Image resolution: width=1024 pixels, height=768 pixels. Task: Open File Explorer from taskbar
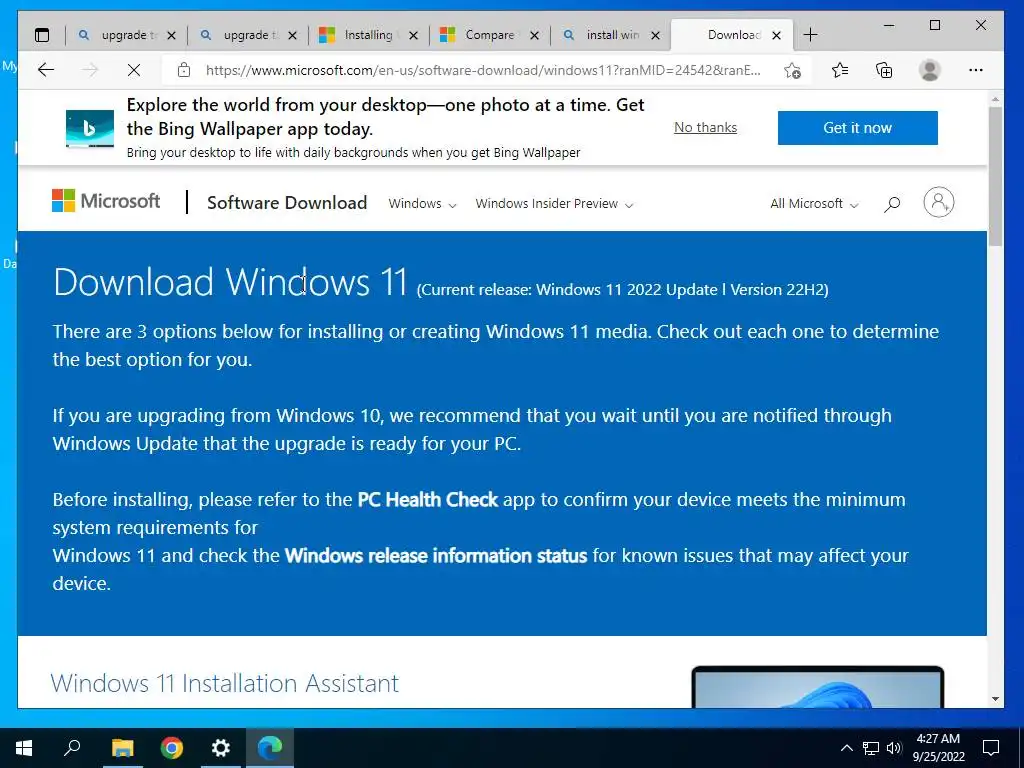point(122,748)
